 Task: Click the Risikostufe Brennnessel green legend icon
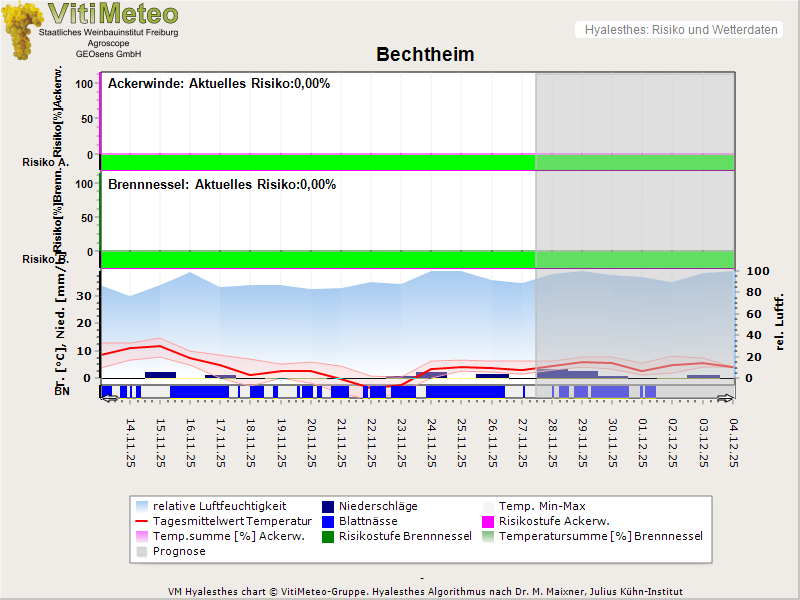click(329, 536)
